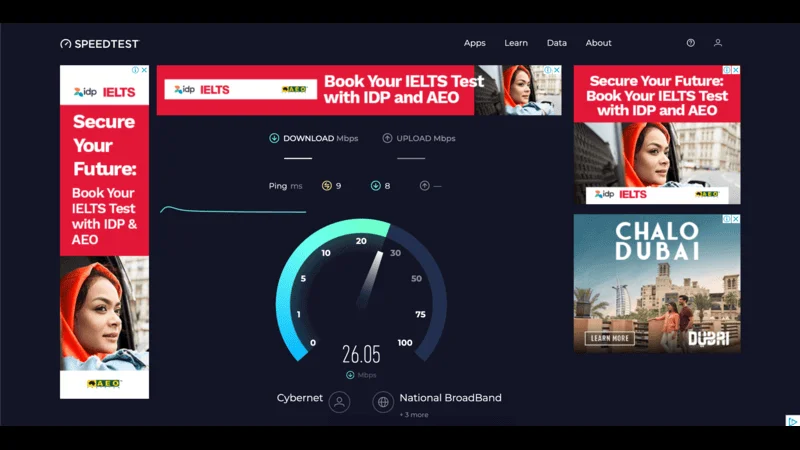Click the Chalo Dubai ad image
This screenshot has width=800, height=450.
(657, 283)
